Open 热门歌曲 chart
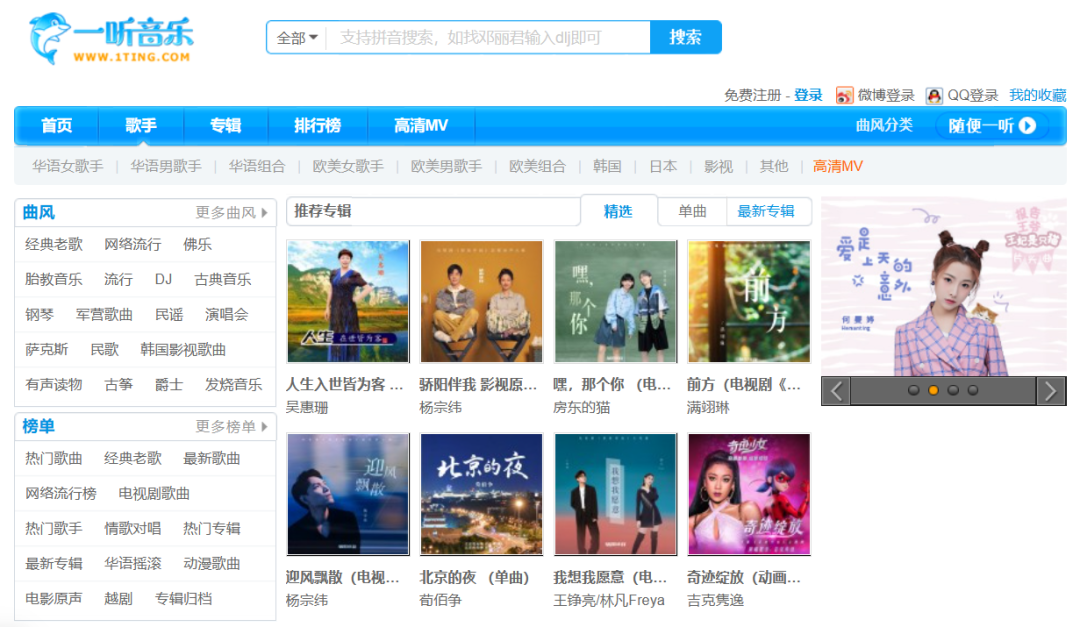The image size is (1080, 627). pyautogui.click(x=54, y=458)
